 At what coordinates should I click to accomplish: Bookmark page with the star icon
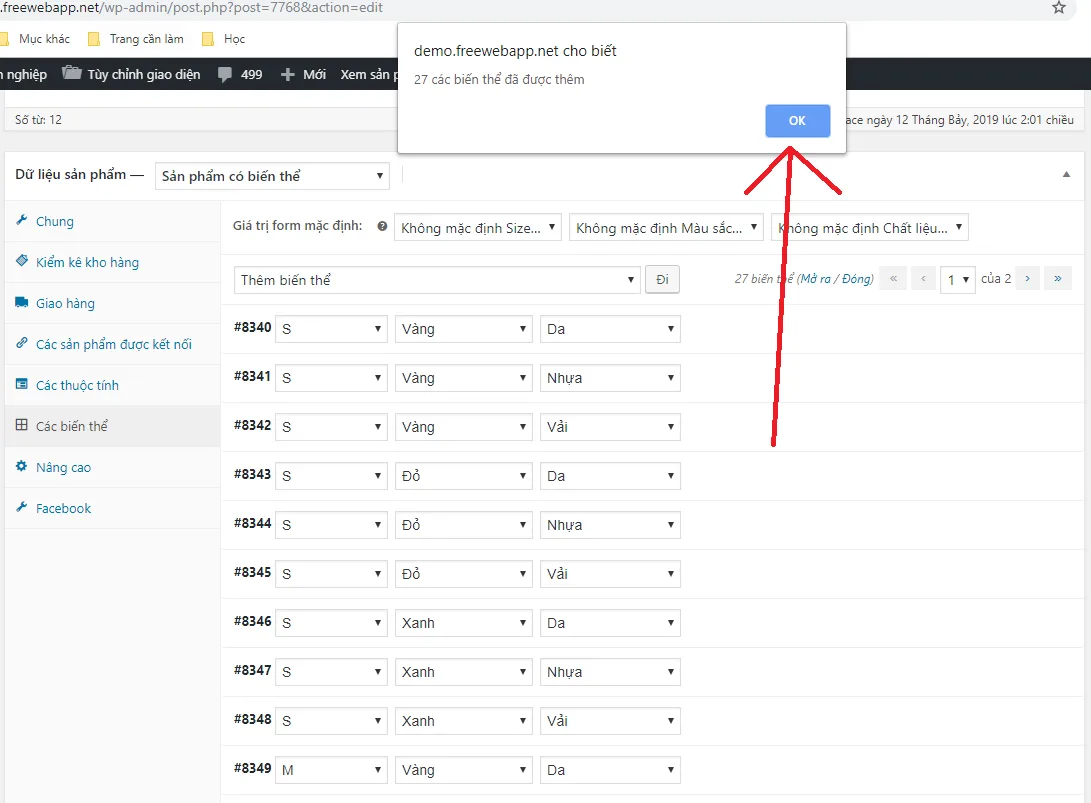tap(1058, 8)
